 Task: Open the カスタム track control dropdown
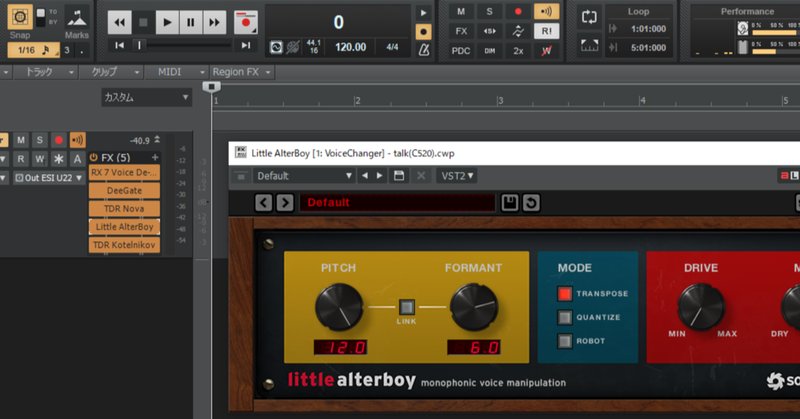[146, 97]
